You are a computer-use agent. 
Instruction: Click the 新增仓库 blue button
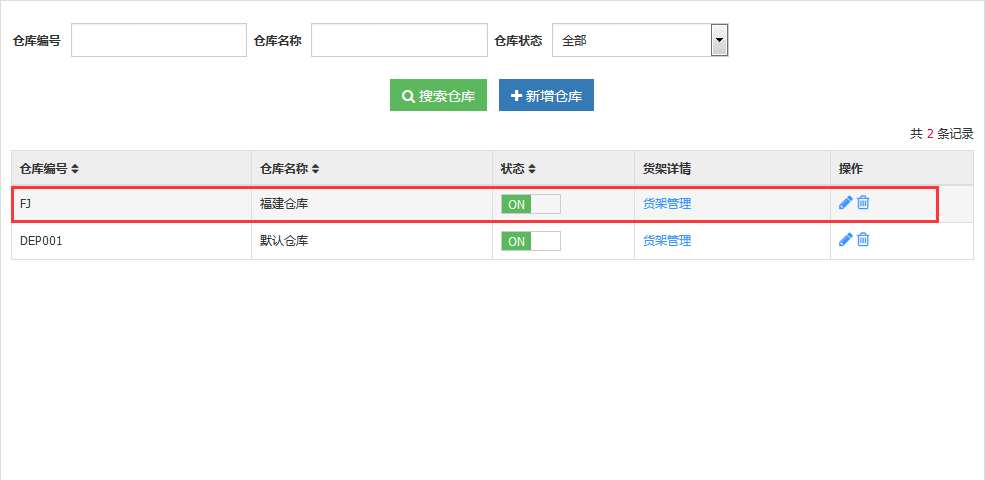(547, 95)
